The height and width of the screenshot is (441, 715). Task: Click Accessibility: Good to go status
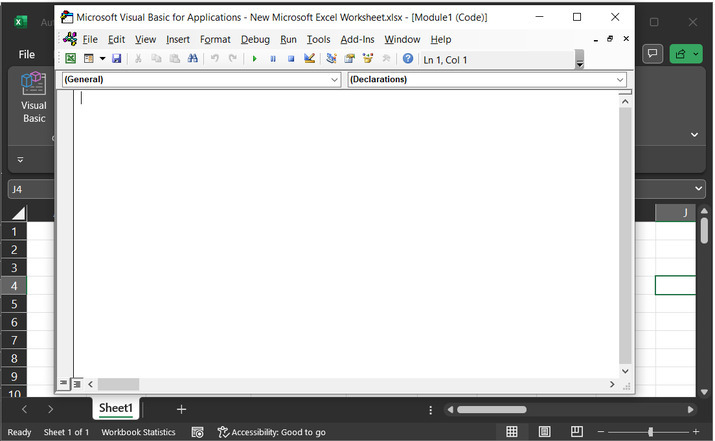pyautogui.click(x=272, y=432)
